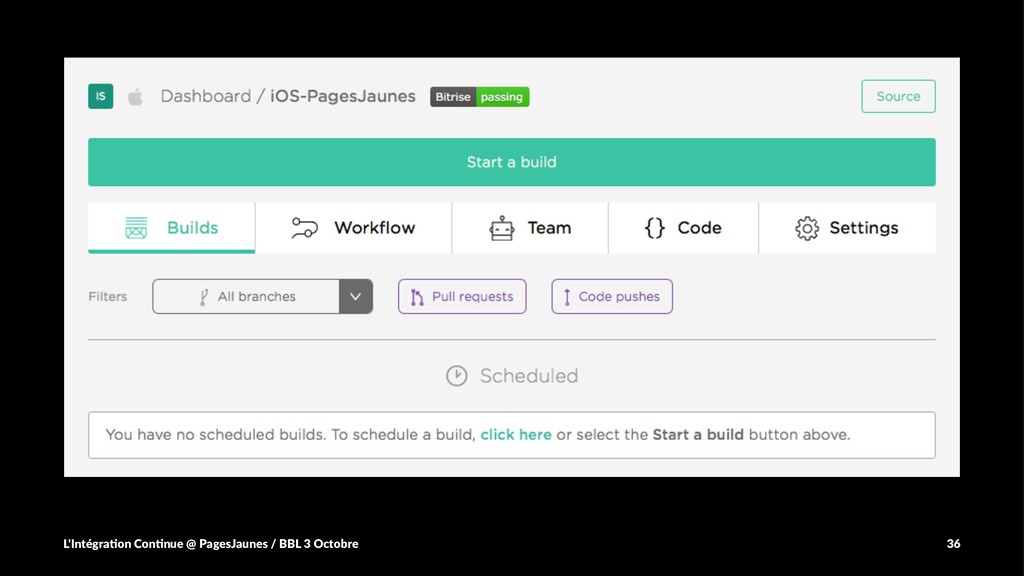Click the Scheduled clock icon
The width and height of the screenshot is (1024, 576).
pos(456,376)
